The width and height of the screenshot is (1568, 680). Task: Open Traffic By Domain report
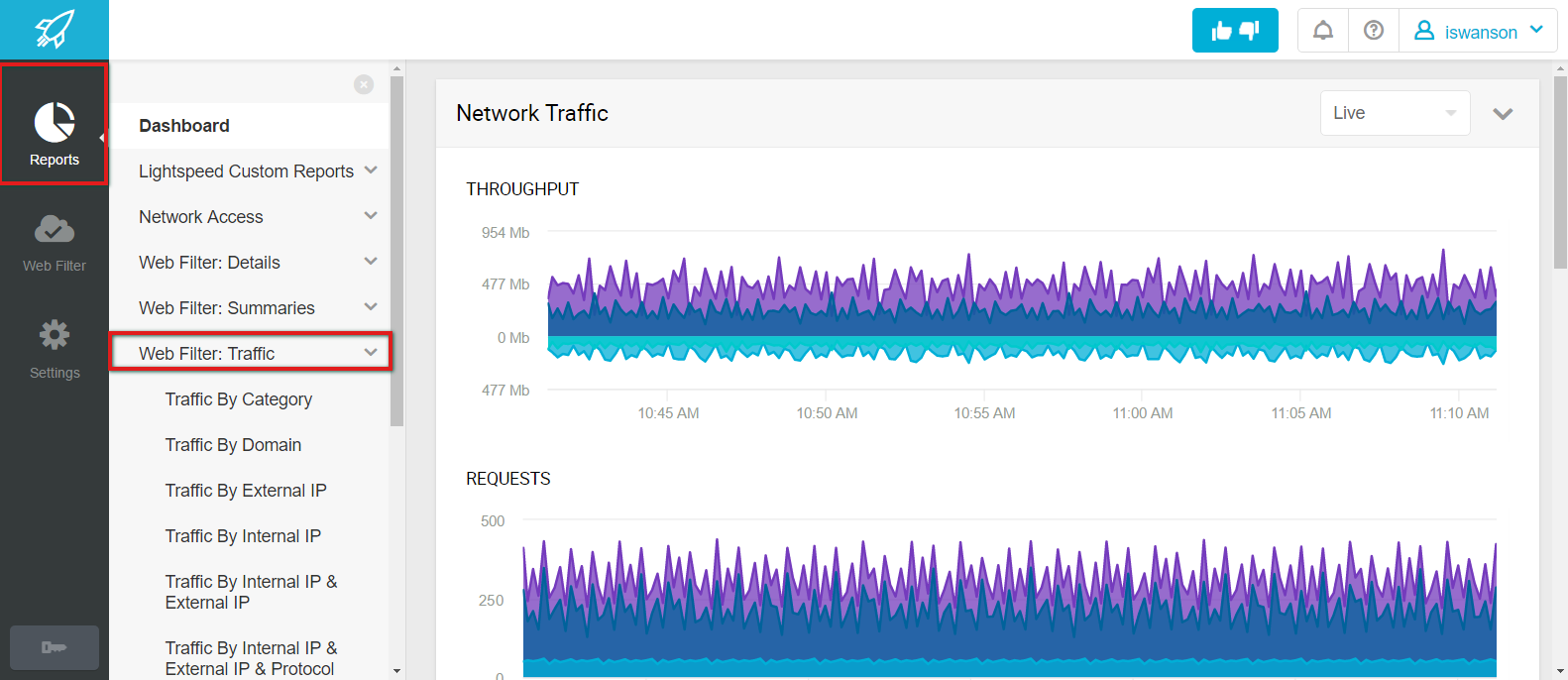coord(233,445)
